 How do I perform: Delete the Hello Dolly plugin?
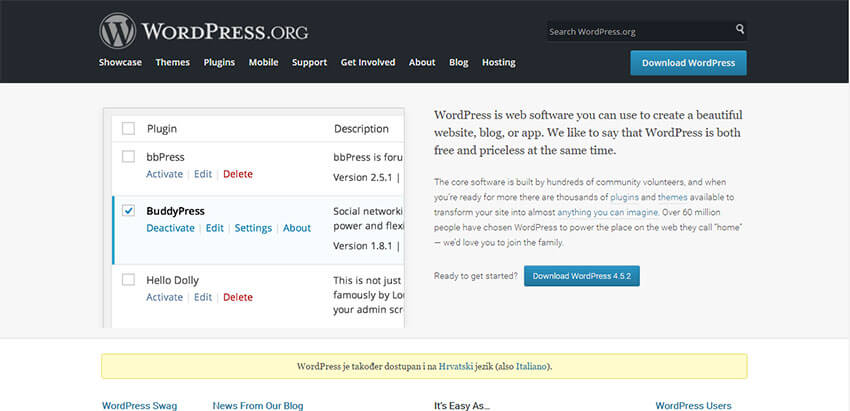[x=238, y=297]
